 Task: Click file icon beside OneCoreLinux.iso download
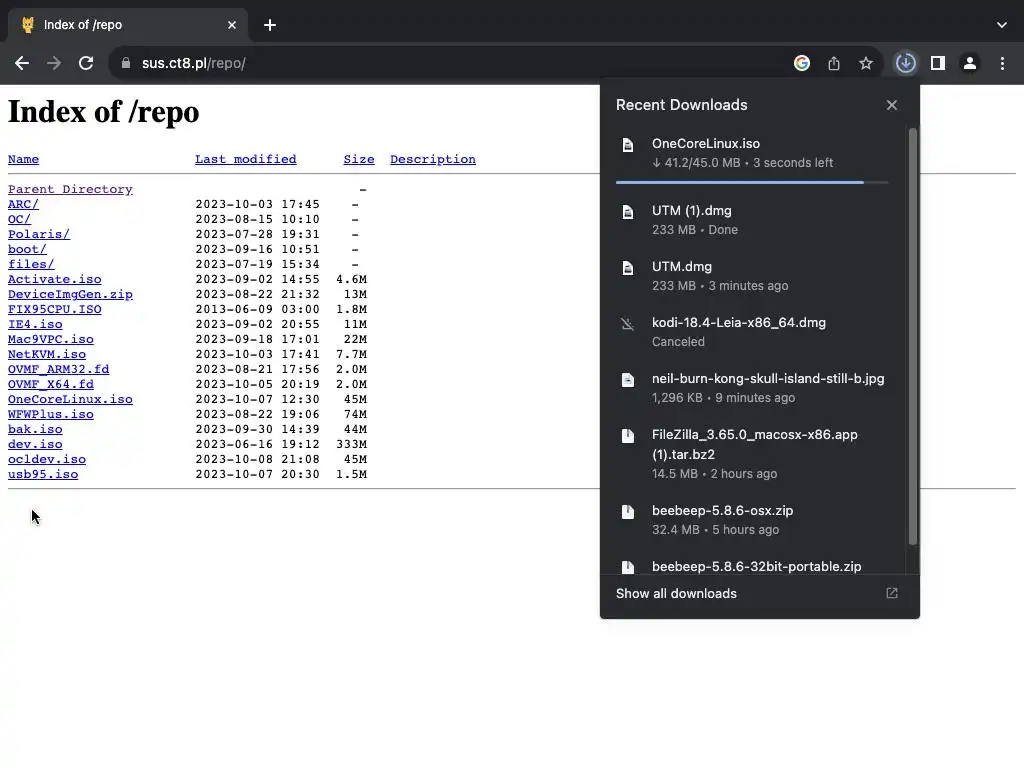628,145
